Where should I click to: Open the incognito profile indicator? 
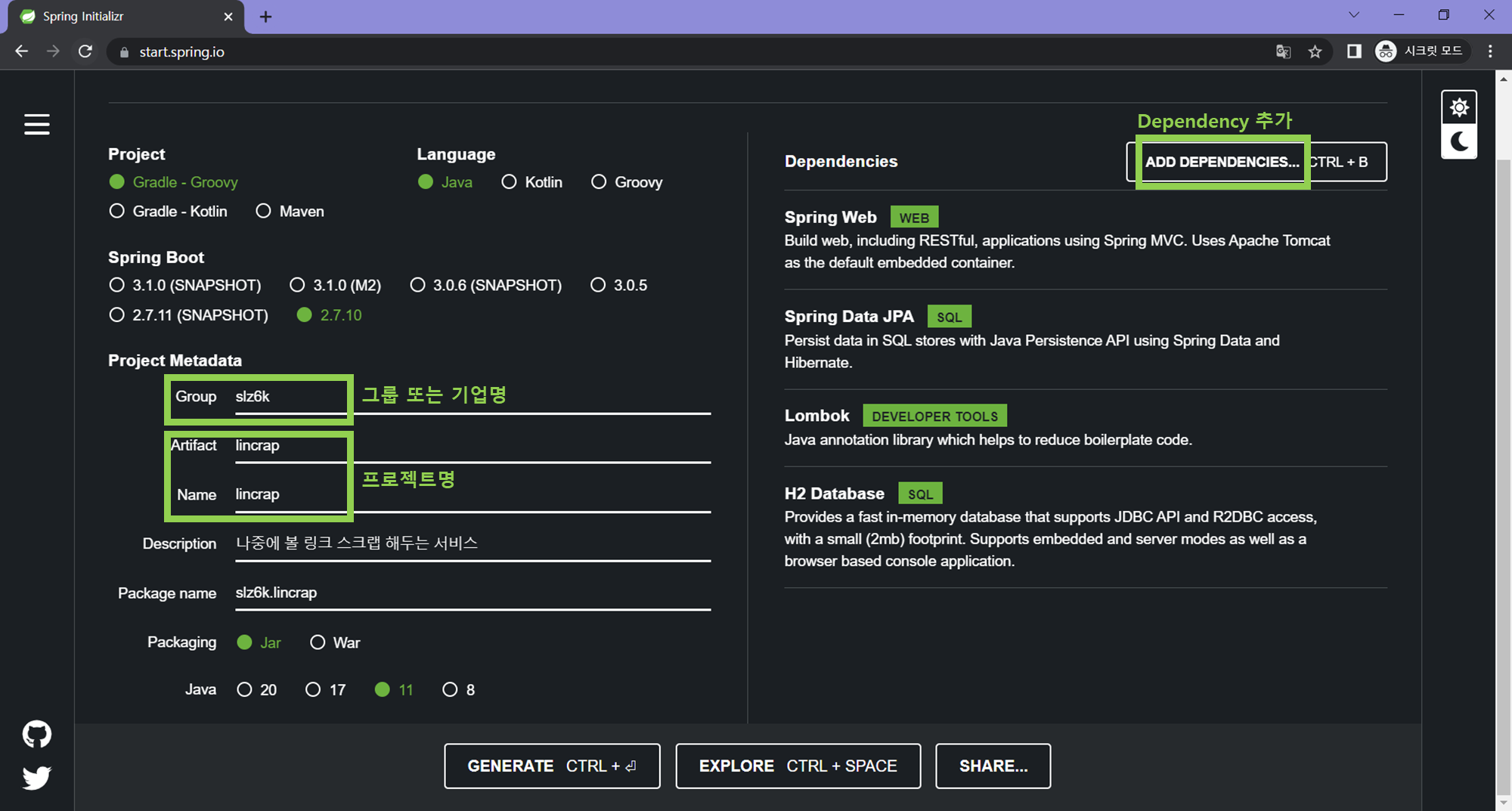click(1421, 51)
